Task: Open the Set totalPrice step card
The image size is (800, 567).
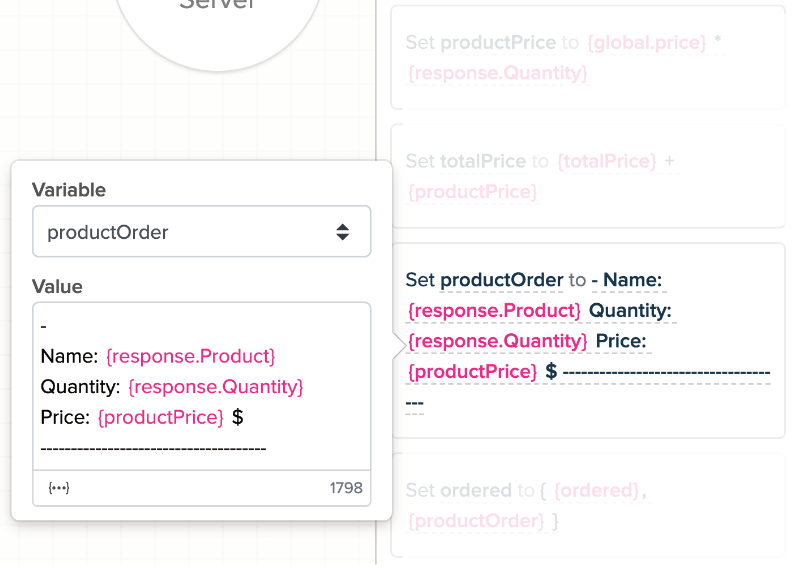Action: click(x=587, y=176)
